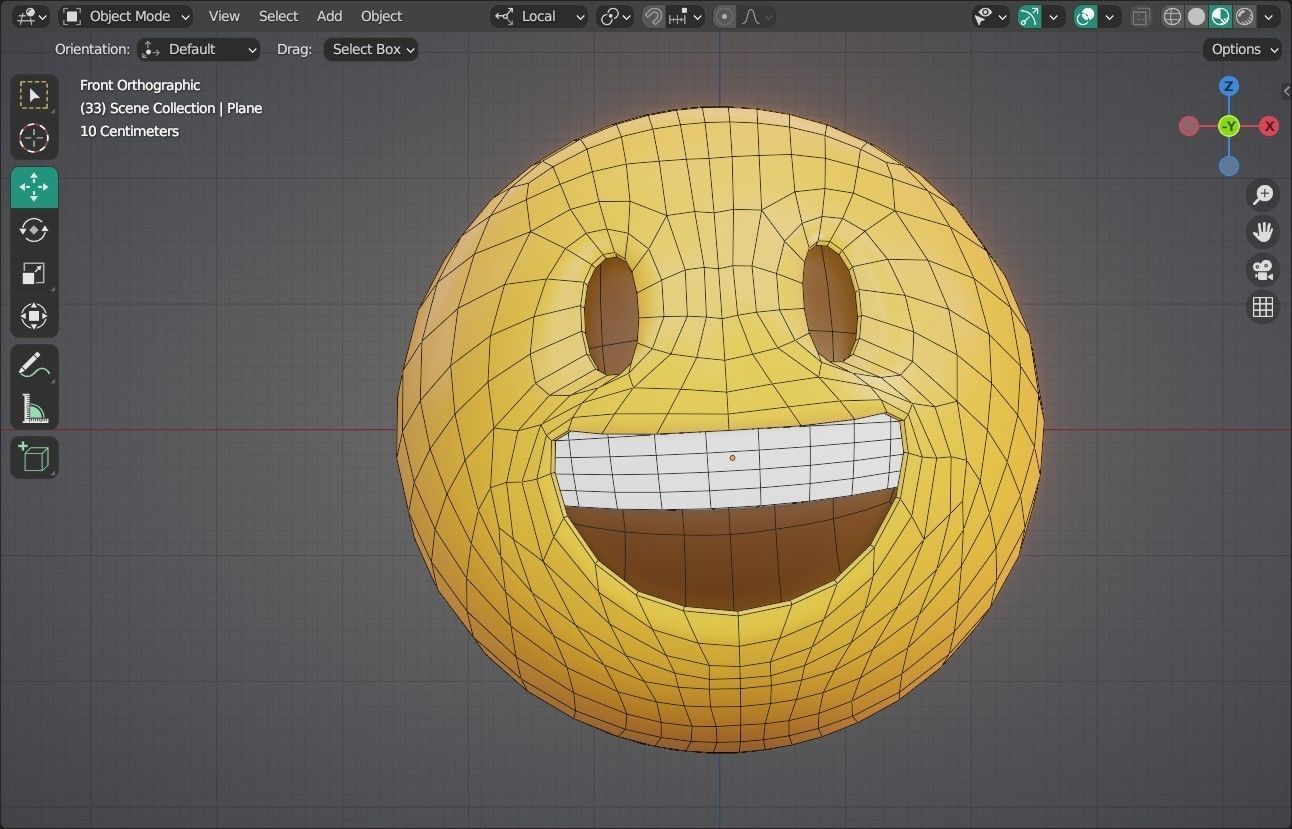The height and width of the screenshot is (829, 1292).
Task: Open the gizmo settings dropdown arrow
Action: pyautogui.click(x=1053, y=16)
